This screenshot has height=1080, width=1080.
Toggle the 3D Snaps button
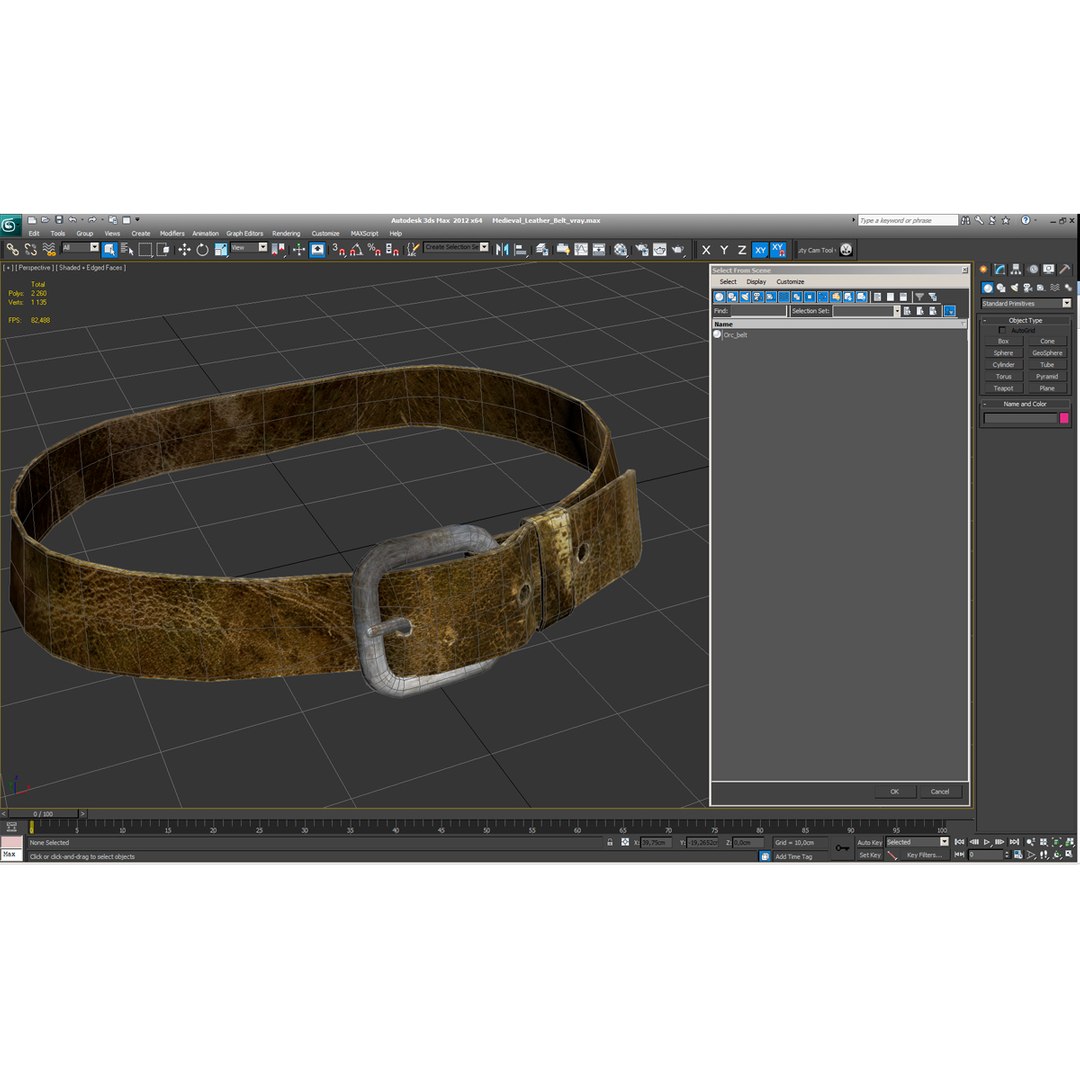(338, 249)
